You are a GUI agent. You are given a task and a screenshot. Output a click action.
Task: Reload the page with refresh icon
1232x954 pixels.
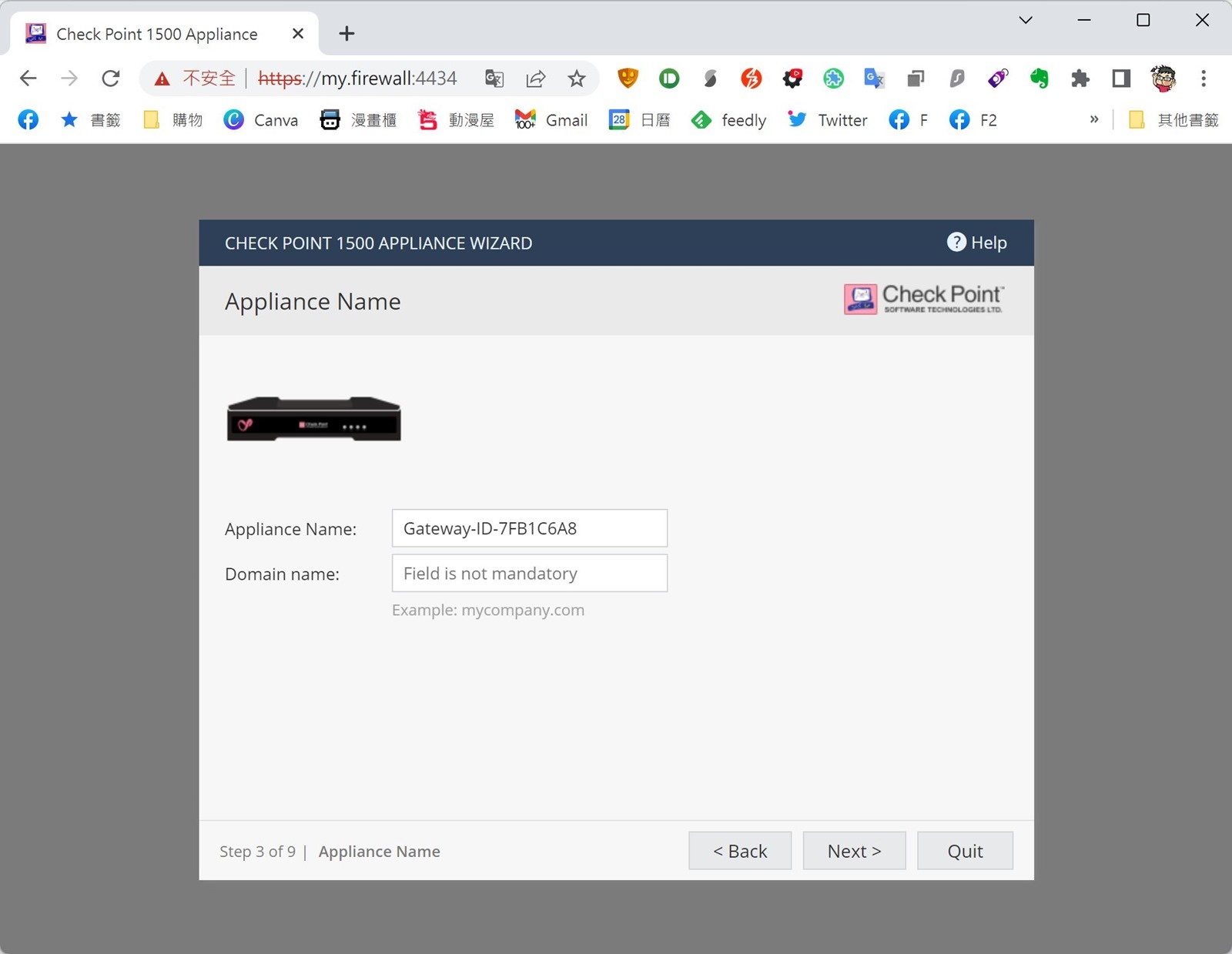[111, 79]
